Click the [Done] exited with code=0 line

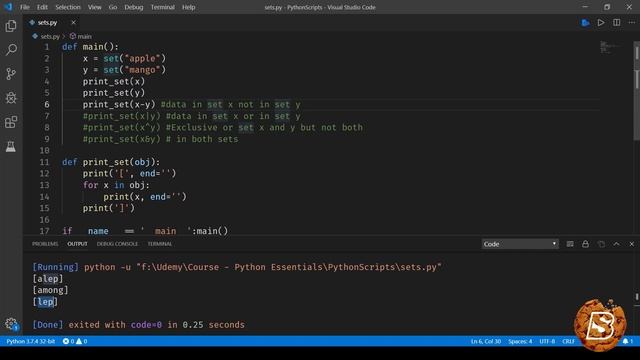click(x=138, y=325)
